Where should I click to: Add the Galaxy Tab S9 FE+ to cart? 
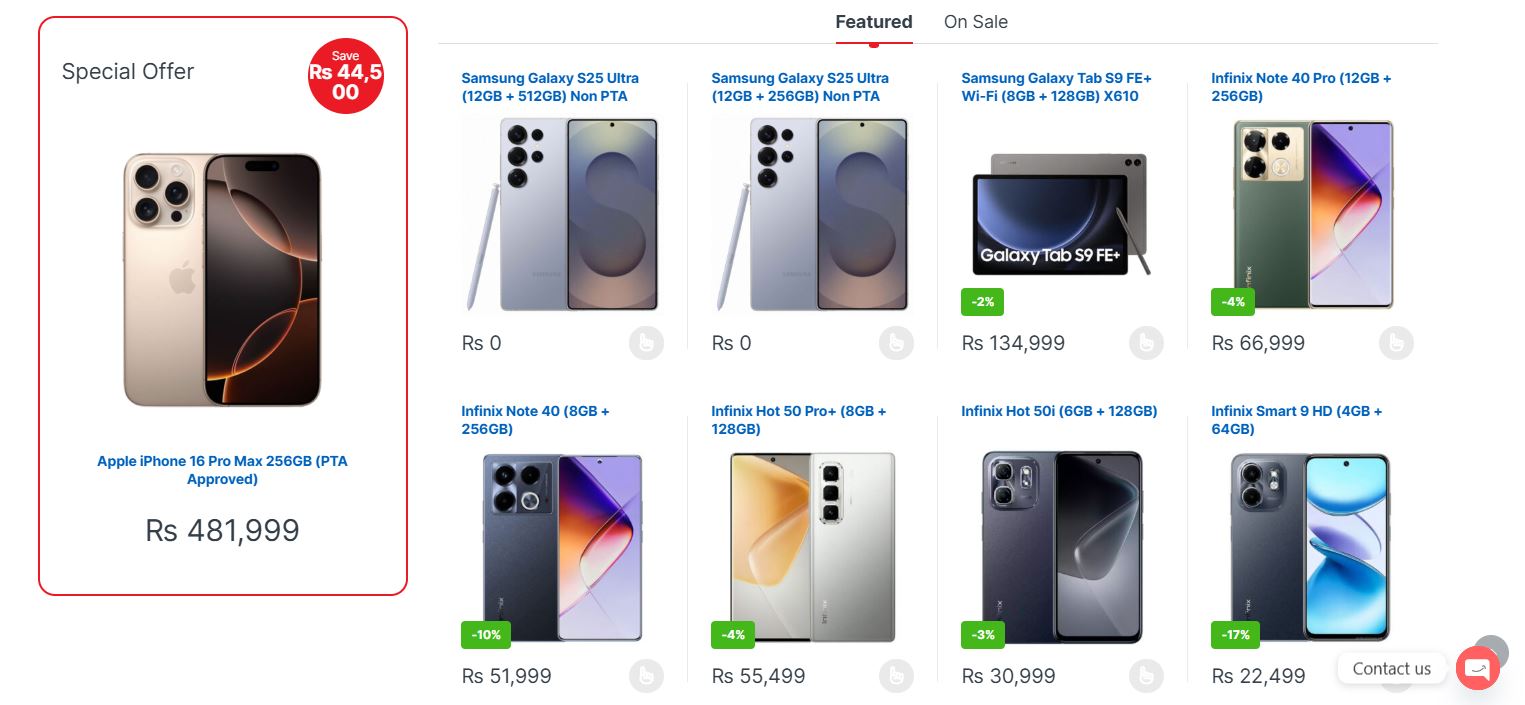[x=1146, y=343]
